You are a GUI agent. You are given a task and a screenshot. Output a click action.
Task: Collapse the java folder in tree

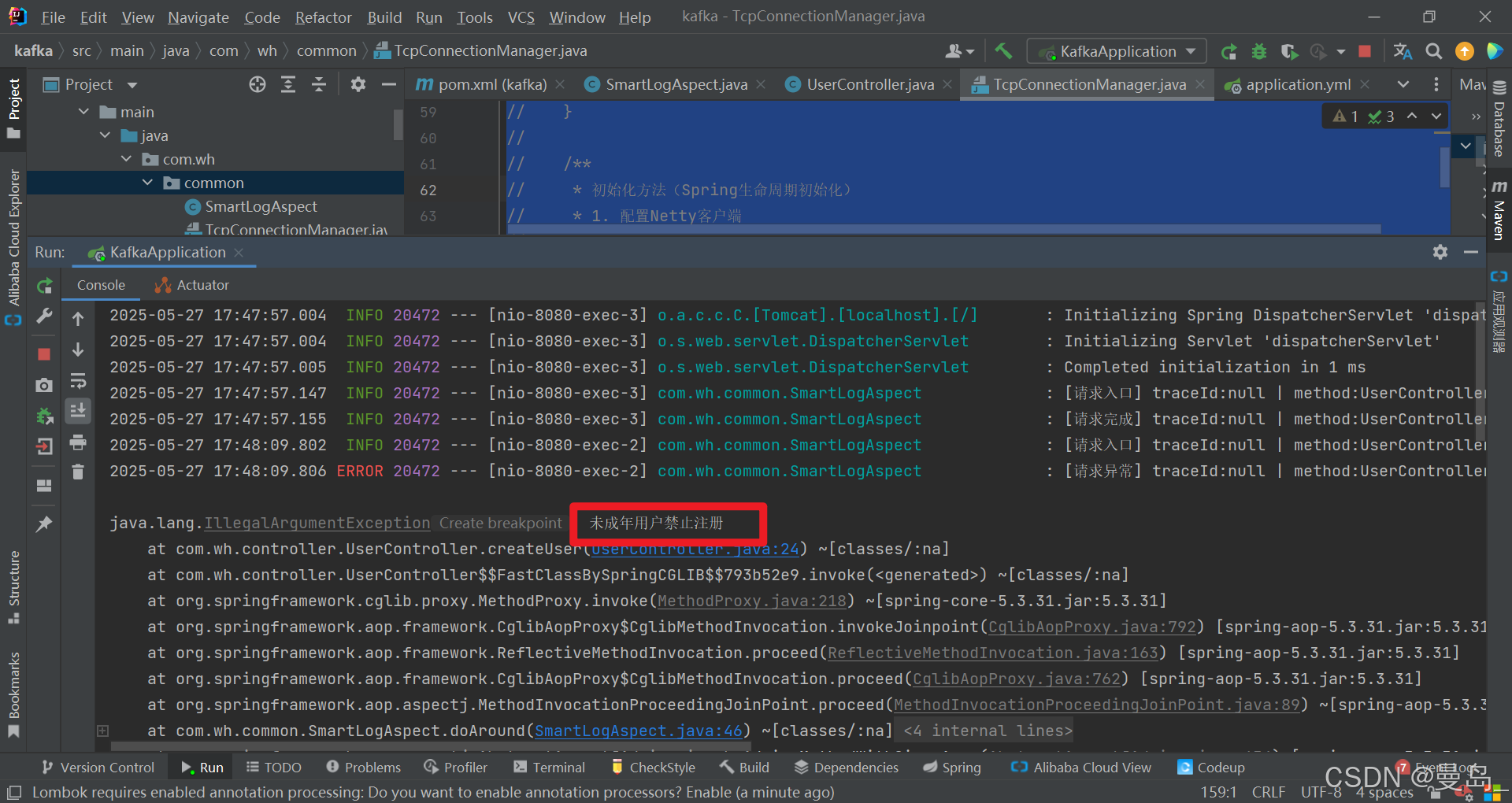click(106, 135)
